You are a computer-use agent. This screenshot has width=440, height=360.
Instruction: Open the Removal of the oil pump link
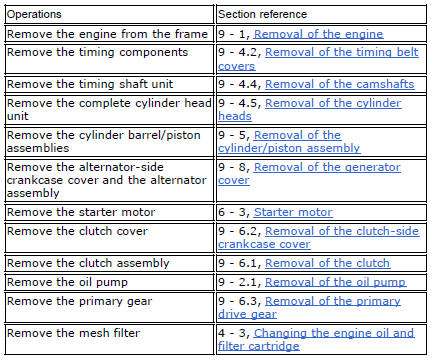coord(335,282)
